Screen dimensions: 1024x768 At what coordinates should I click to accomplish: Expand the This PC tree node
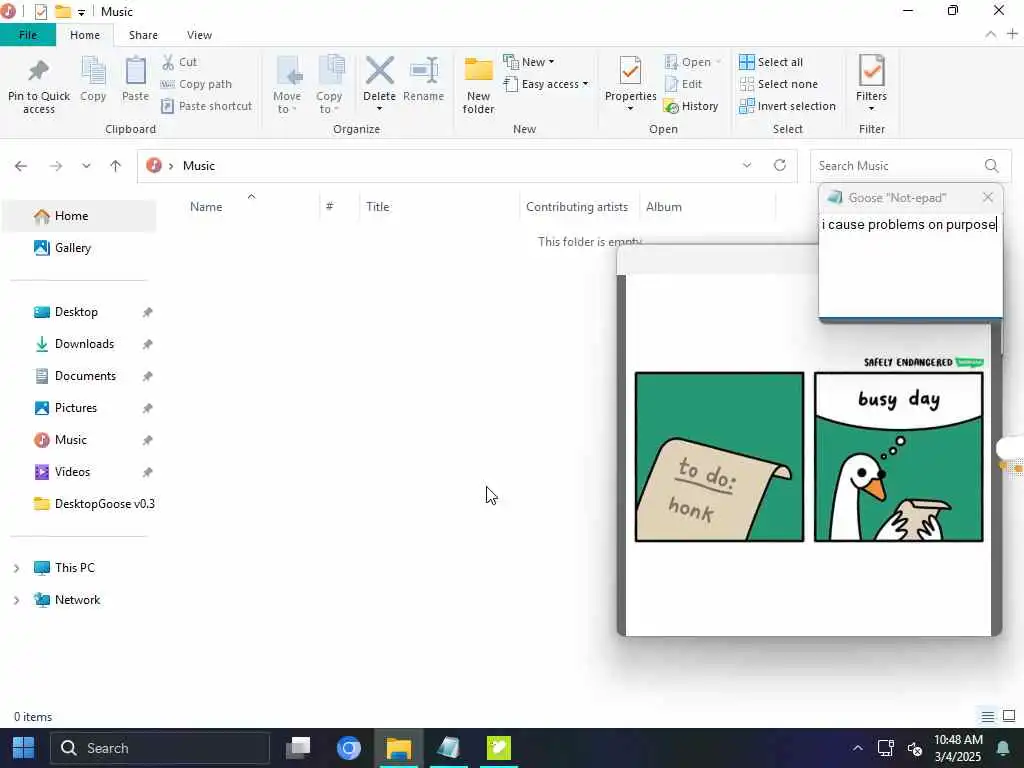click(x=16, y=568)
